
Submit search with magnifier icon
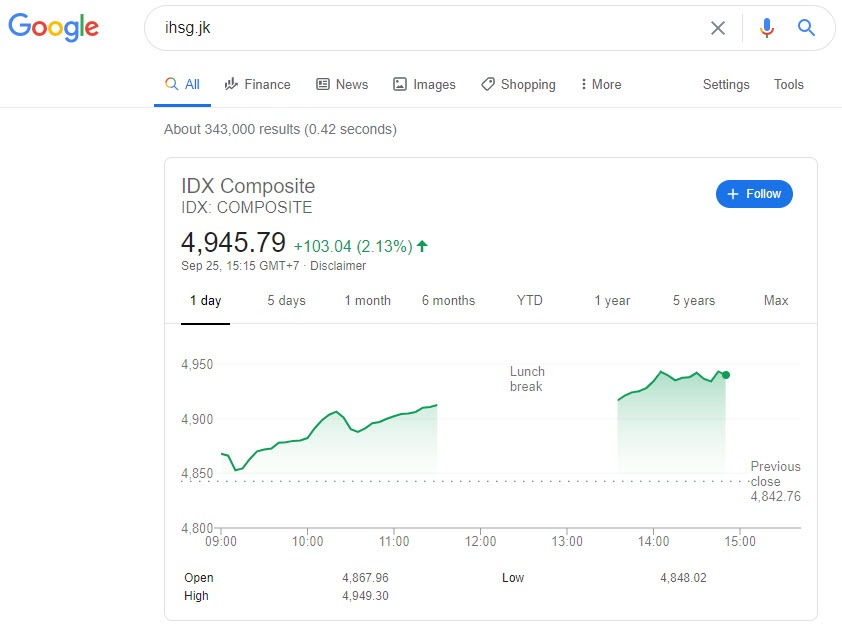[x=806, y=27]
